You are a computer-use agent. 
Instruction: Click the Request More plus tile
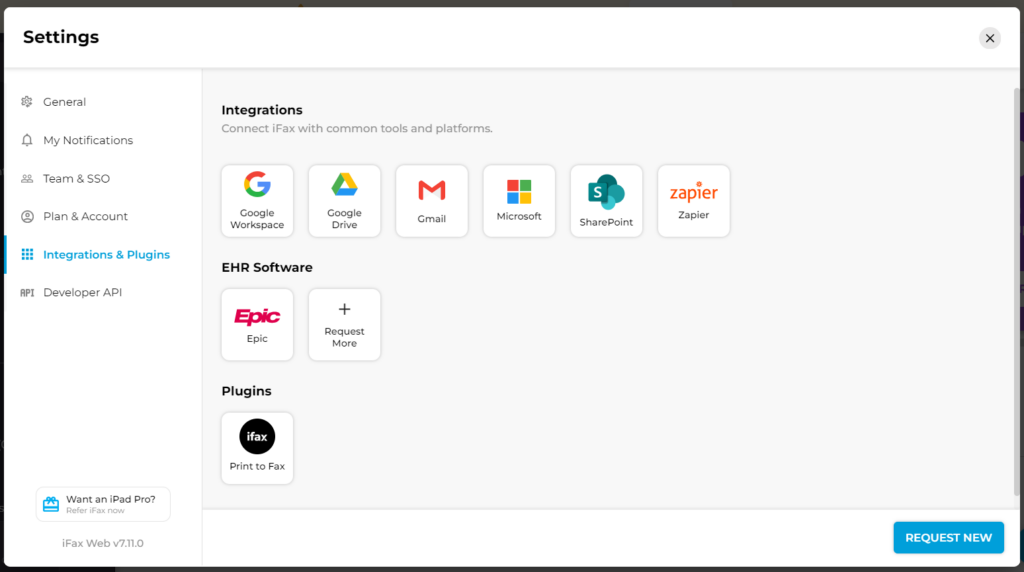pyautogui.click(x=344, y=324)
